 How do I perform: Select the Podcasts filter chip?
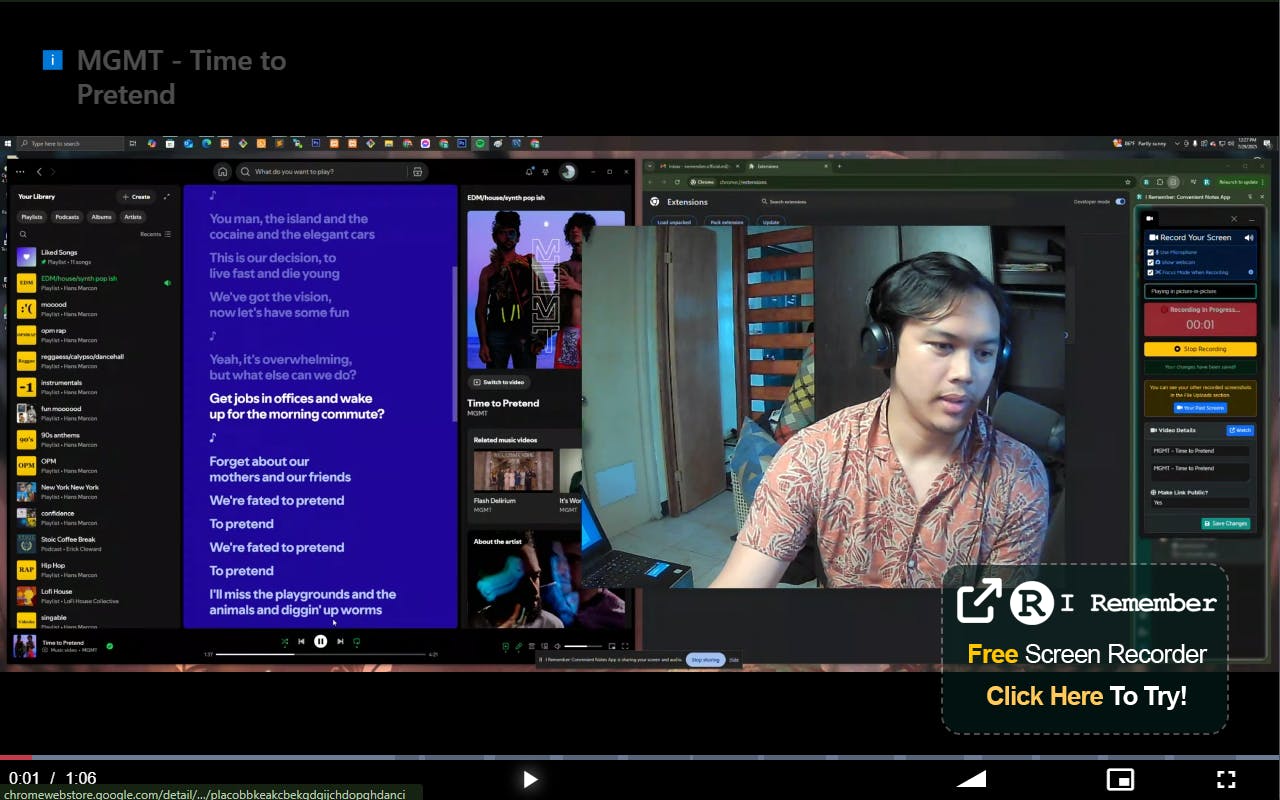click(67, 217)
